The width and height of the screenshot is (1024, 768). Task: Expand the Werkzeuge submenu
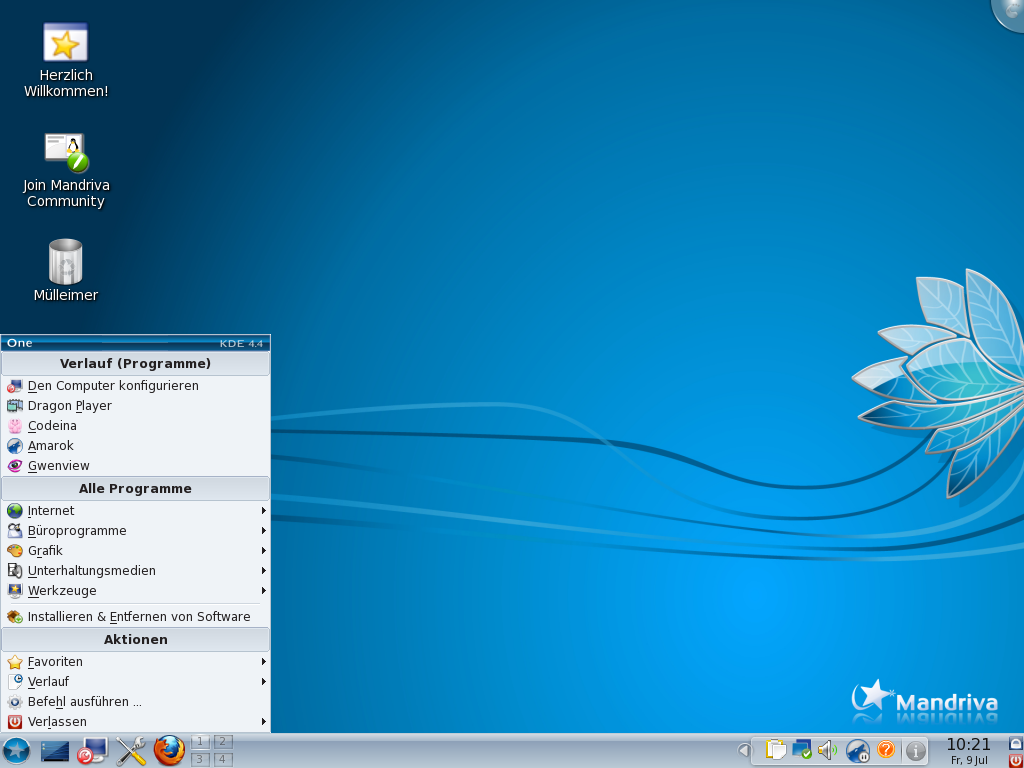(x=60, y=590)
